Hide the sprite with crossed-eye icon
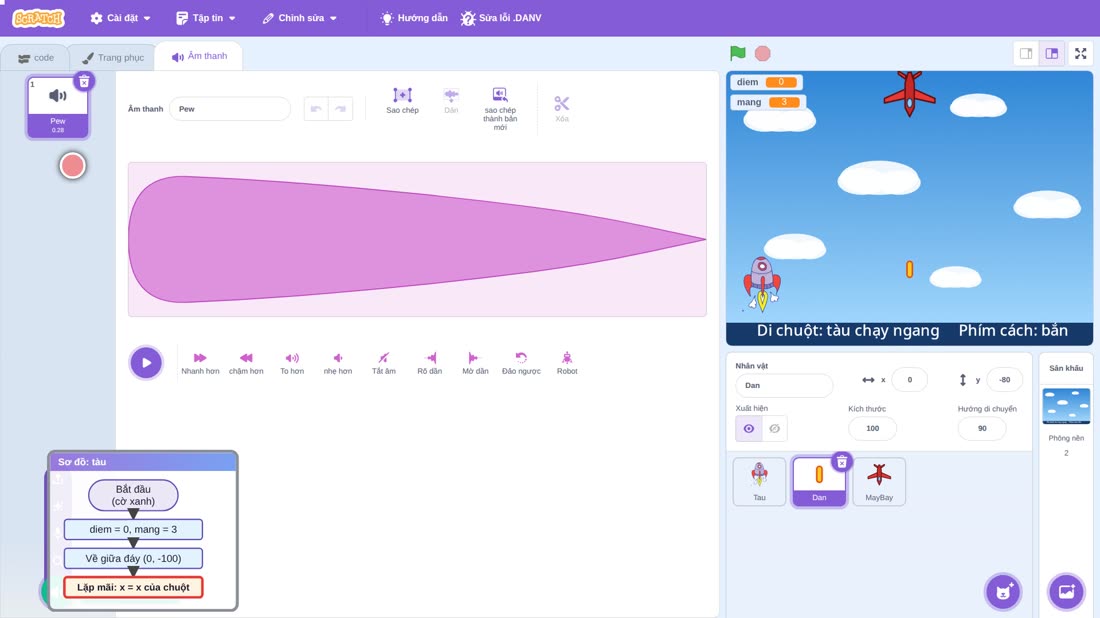Screen dimensions: 1100x618 pos(774,429)
